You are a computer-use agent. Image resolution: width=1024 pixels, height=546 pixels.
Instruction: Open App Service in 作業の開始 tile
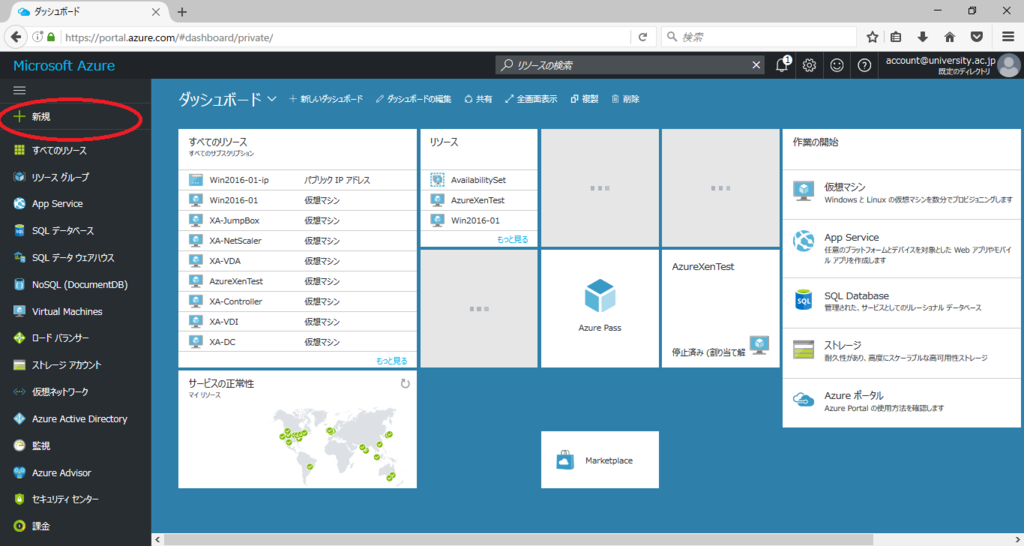pos(901,248)
